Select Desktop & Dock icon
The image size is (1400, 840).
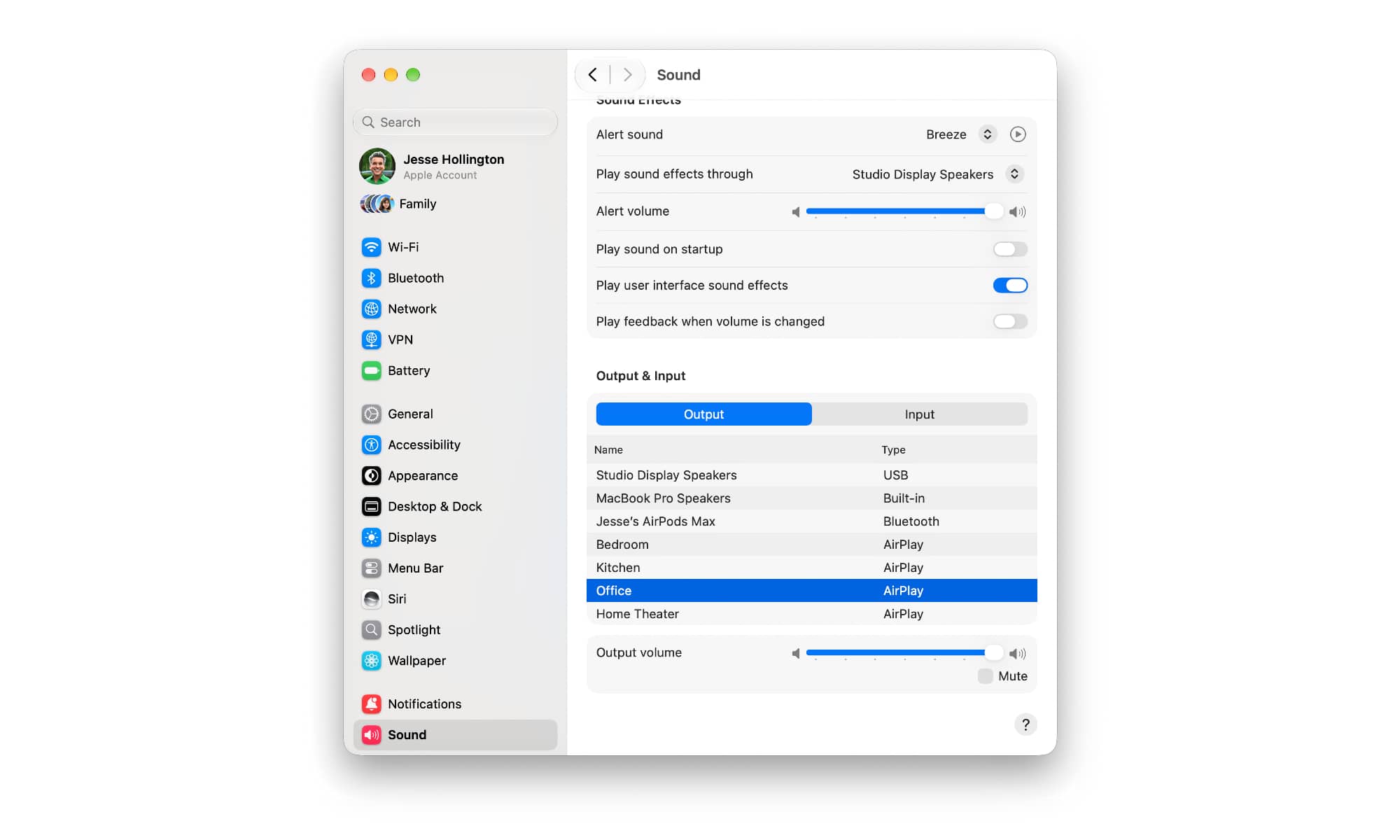371,506
